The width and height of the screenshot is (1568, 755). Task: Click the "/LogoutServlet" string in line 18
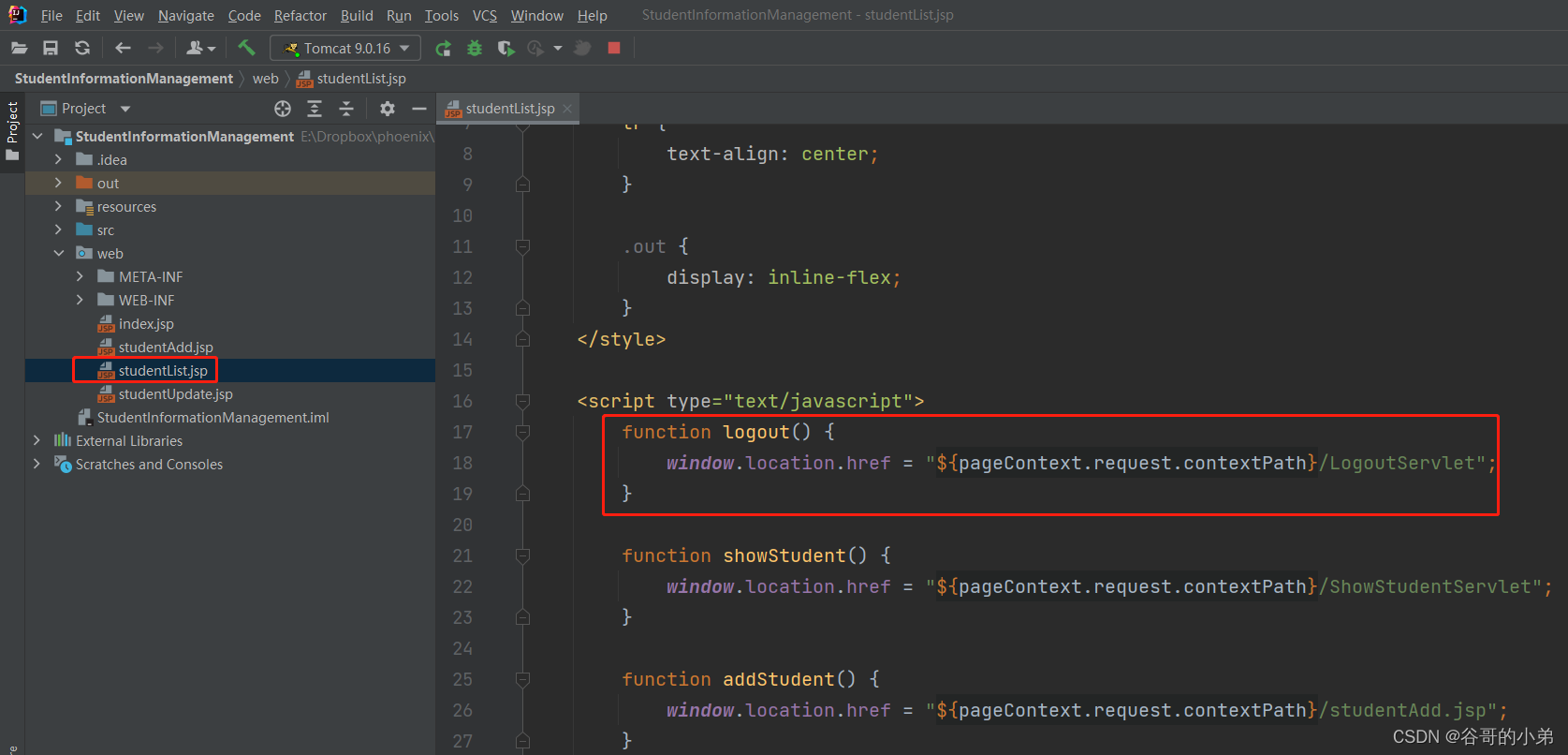tap(1397, 463)
